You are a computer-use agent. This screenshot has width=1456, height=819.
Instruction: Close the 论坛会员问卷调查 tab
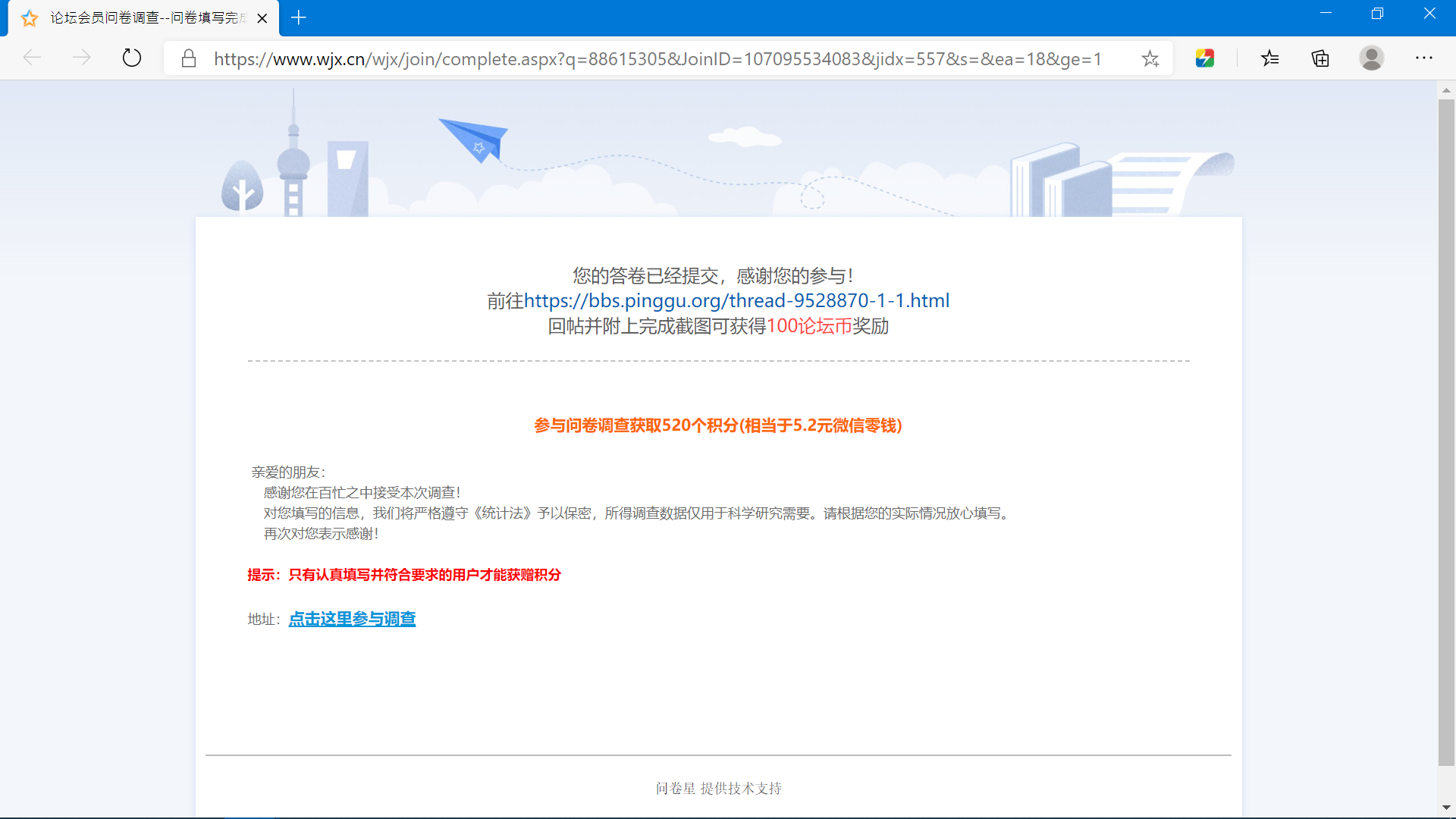[x=262, y=18]
